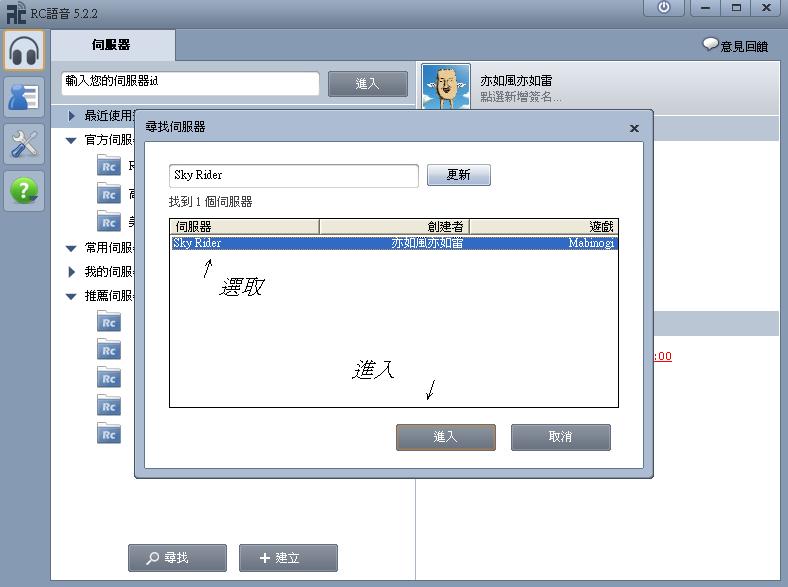Click the 尋找 search button

click(177, 558)
